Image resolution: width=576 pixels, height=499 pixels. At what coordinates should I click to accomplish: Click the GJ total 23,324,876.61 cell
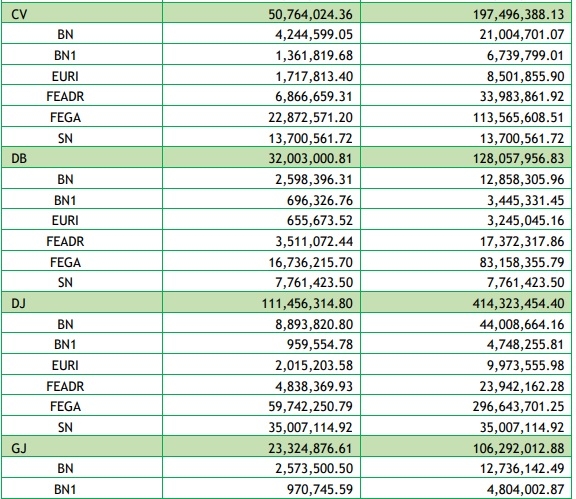[x=262, y=448]
